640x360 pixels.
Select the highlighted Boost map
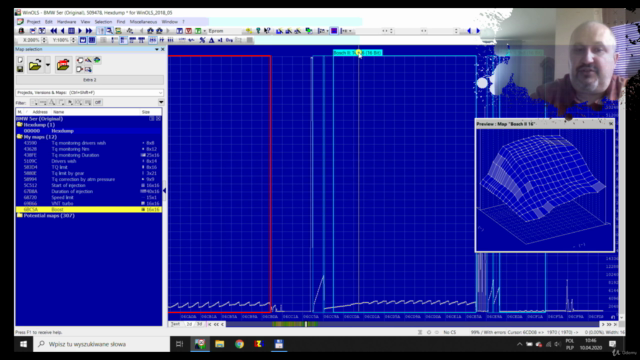coord(89,209)
